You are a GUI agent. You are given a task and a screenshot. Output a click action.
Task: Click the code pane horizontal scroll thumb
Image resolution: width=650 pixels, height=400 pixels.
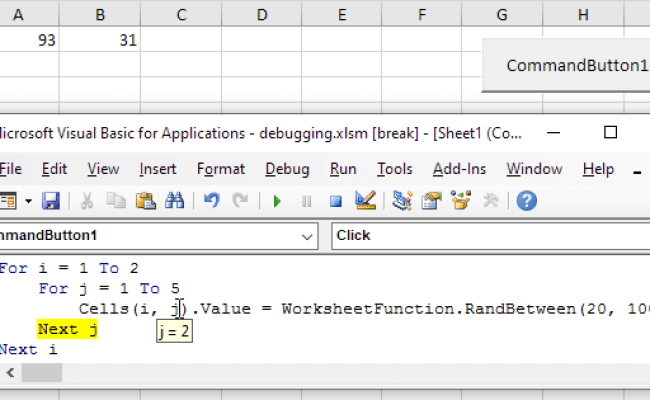pyautogui.click(x=42, y=373)
